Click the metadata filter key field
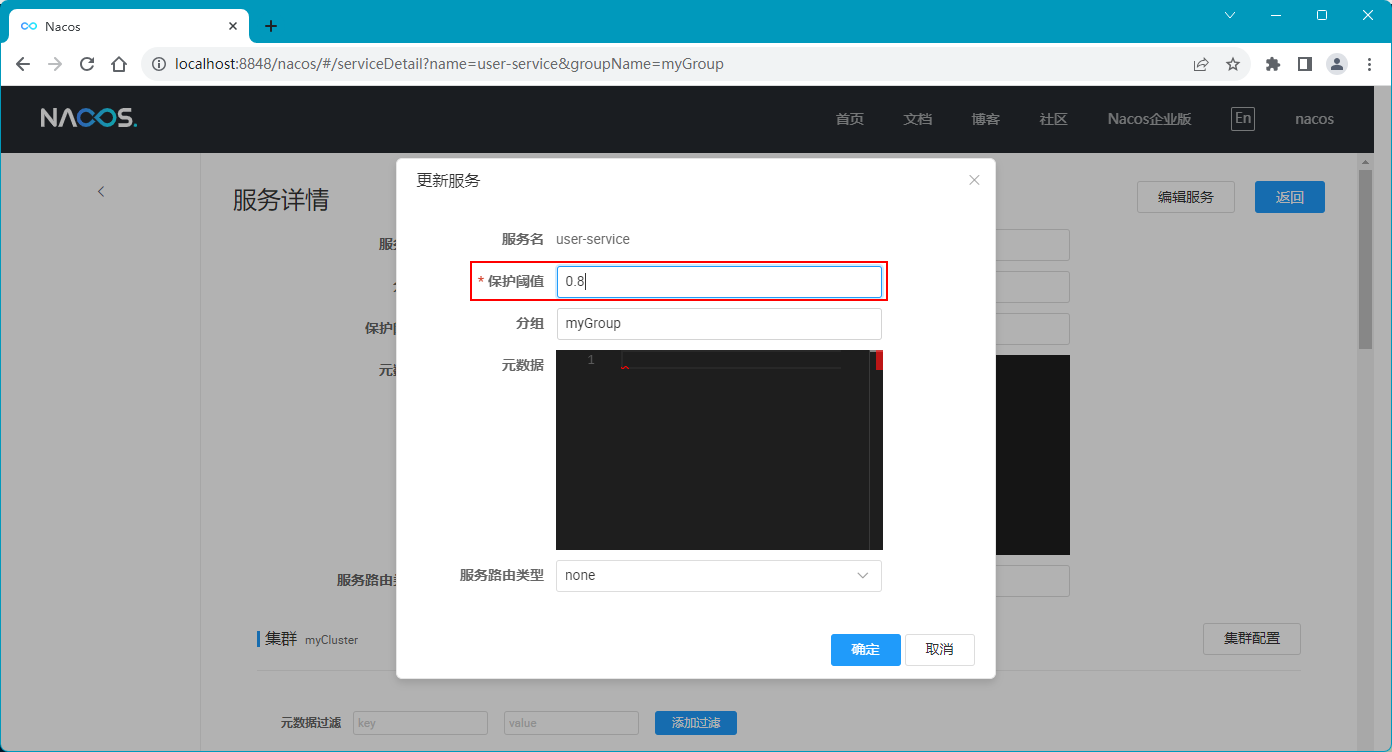 tap(420, 723)
